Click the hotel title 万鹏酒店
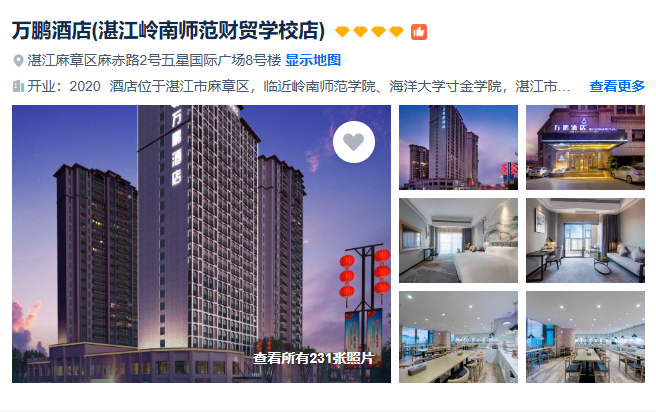The image size is (656, 412). pyautogui.click(x=51, y=31)
